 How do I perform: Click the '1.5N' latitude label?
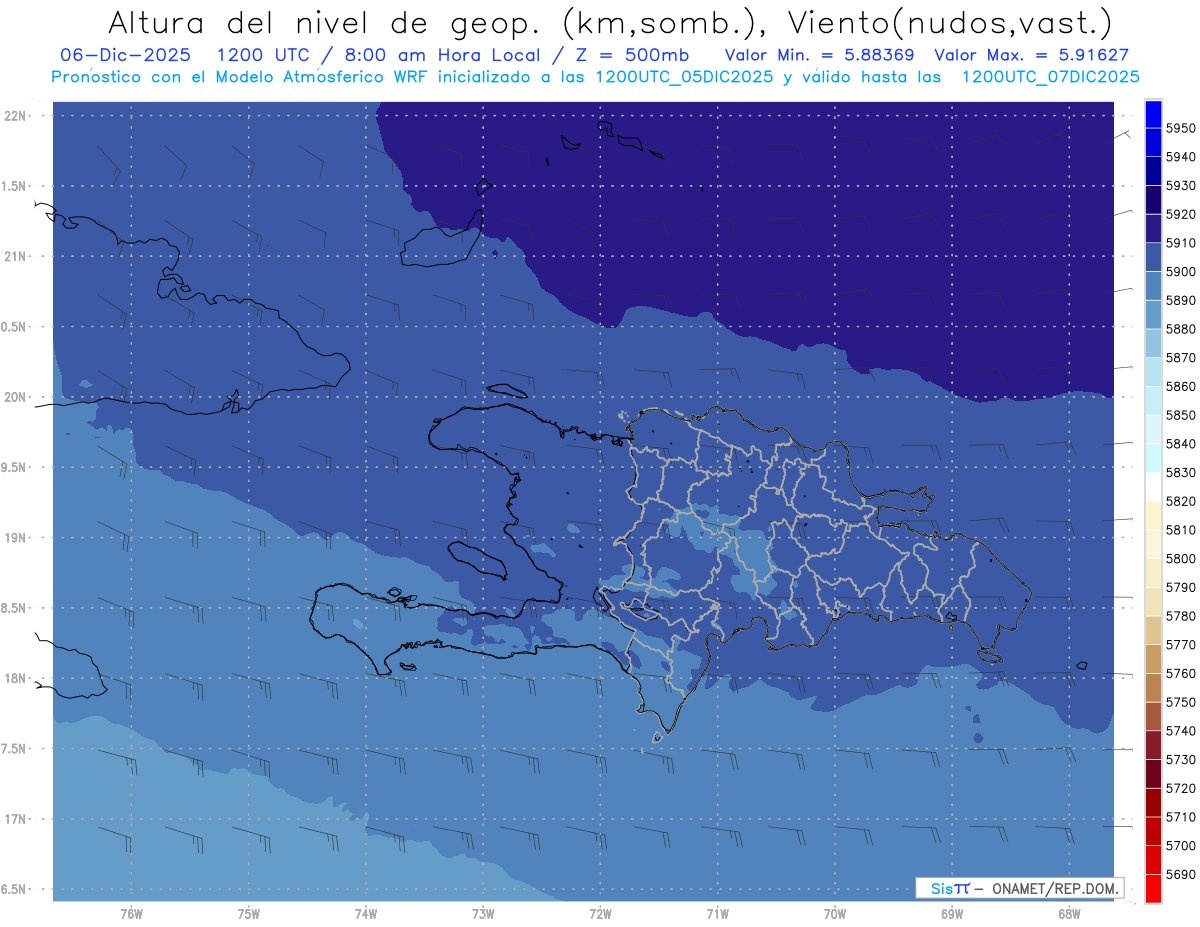(14, 186)
